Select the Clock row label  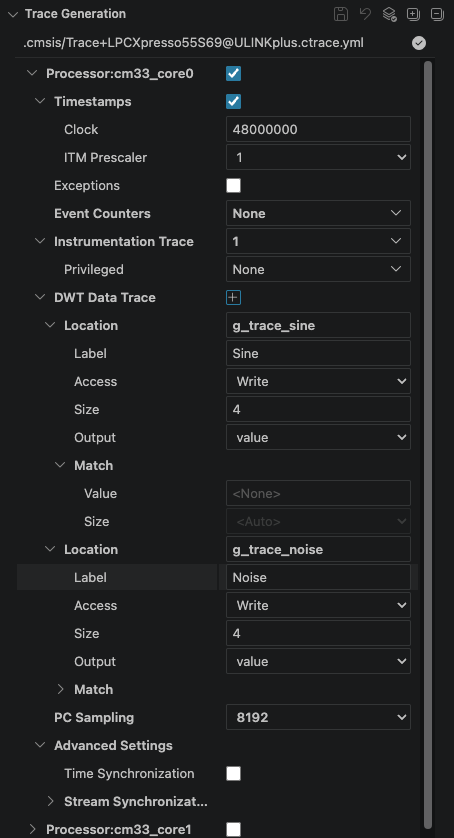coord(81,129)
